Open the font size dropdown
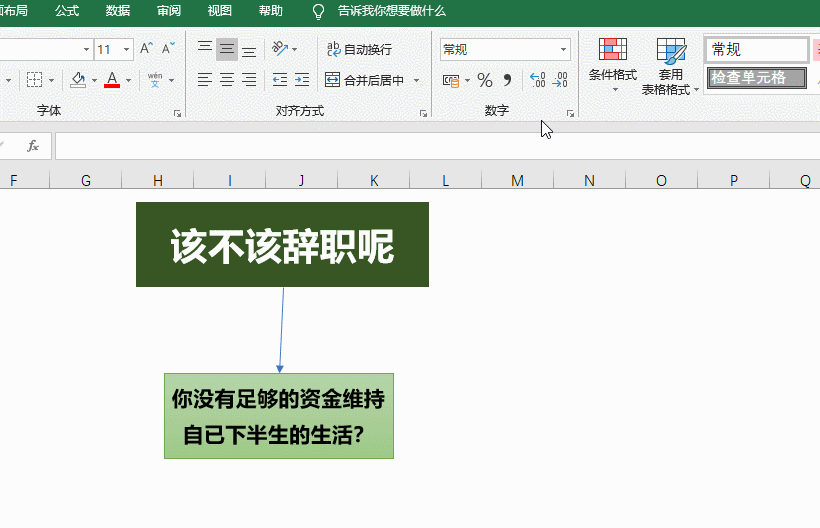The height and width of the screenshot is (528, 820). 127,50
